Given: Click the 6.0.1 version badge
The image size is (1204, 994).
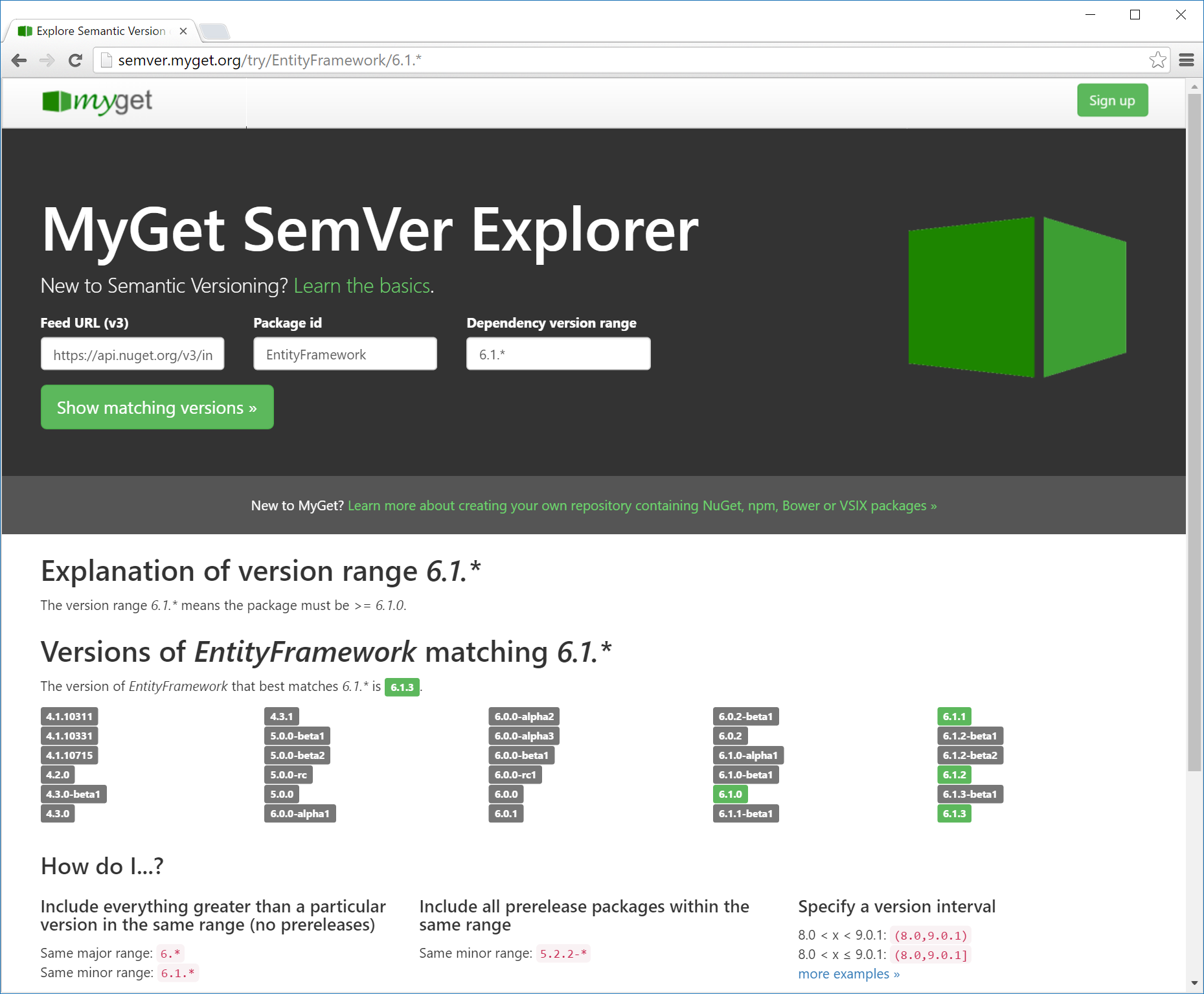Looking at the screenshot, I should tap(506, 813).
